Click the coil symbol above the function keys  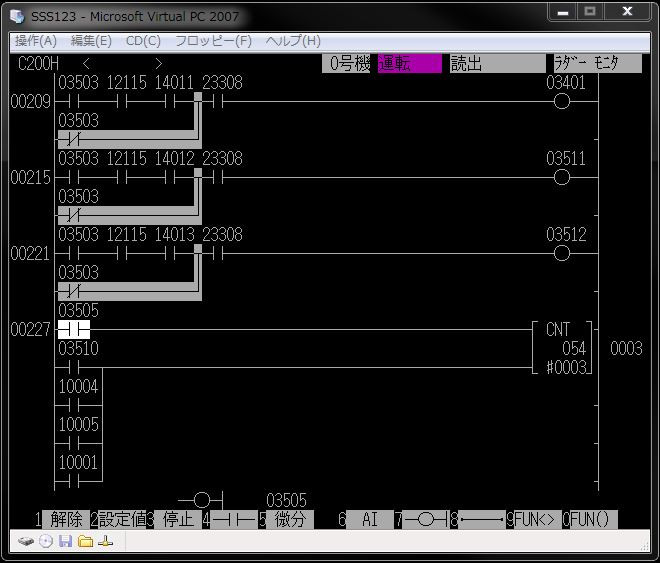[201, 500]
